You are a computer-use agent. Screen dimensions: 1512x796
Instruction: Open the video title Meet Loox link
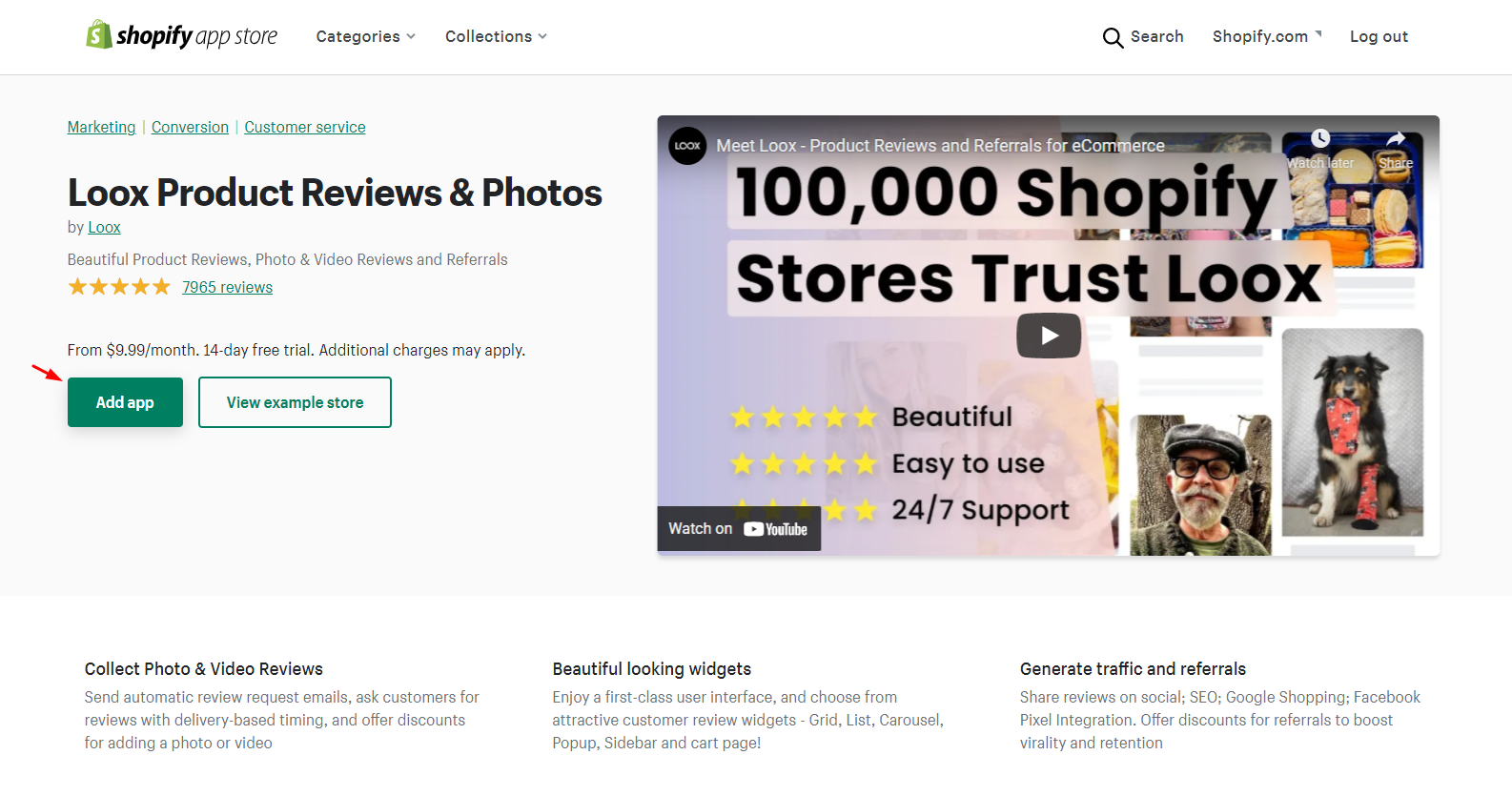(x=940, y=146)
